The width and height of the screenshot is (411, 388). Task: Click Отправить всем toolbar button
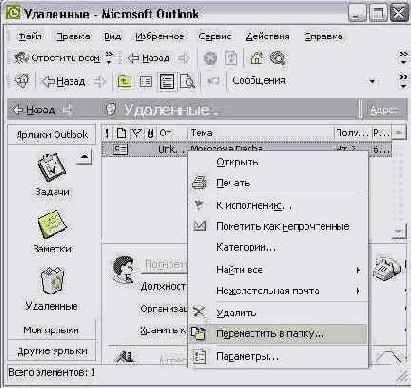click(57, 58)
